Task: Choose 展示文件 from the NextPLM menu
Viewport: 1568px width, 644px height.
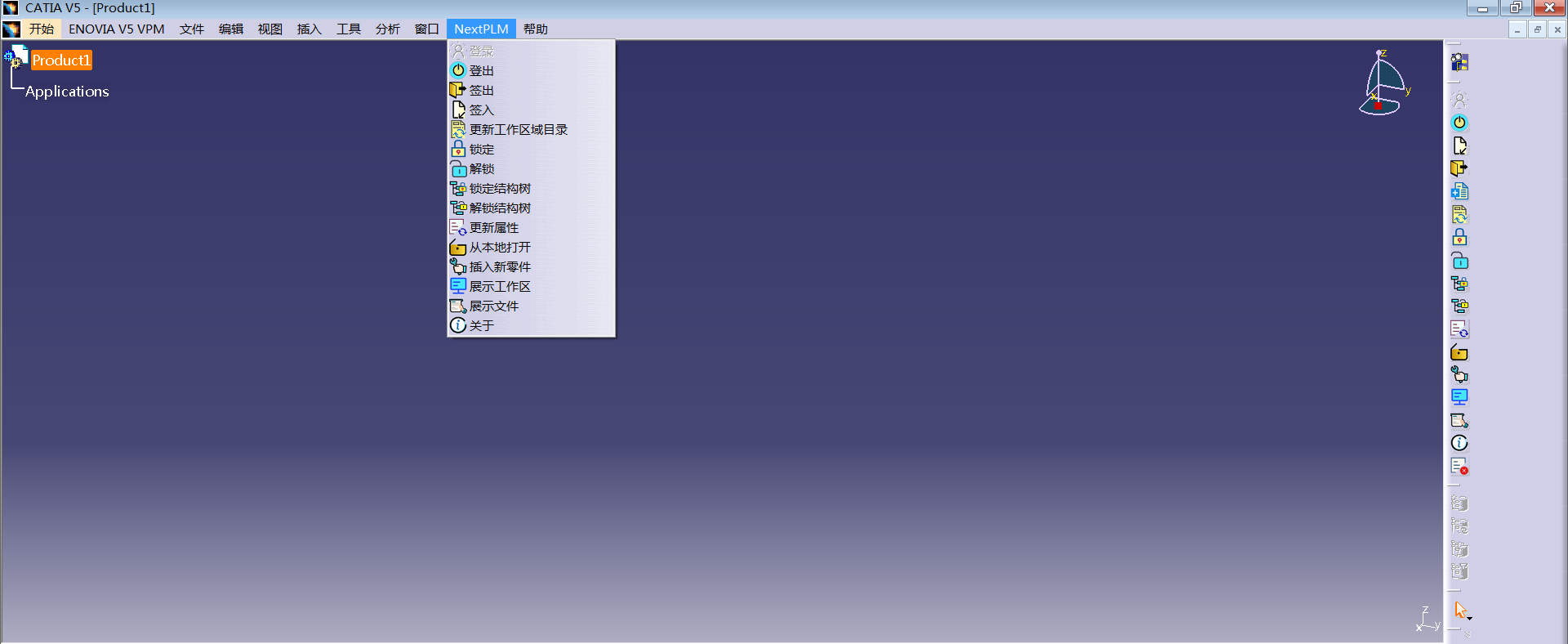Action: click(531, 306)
